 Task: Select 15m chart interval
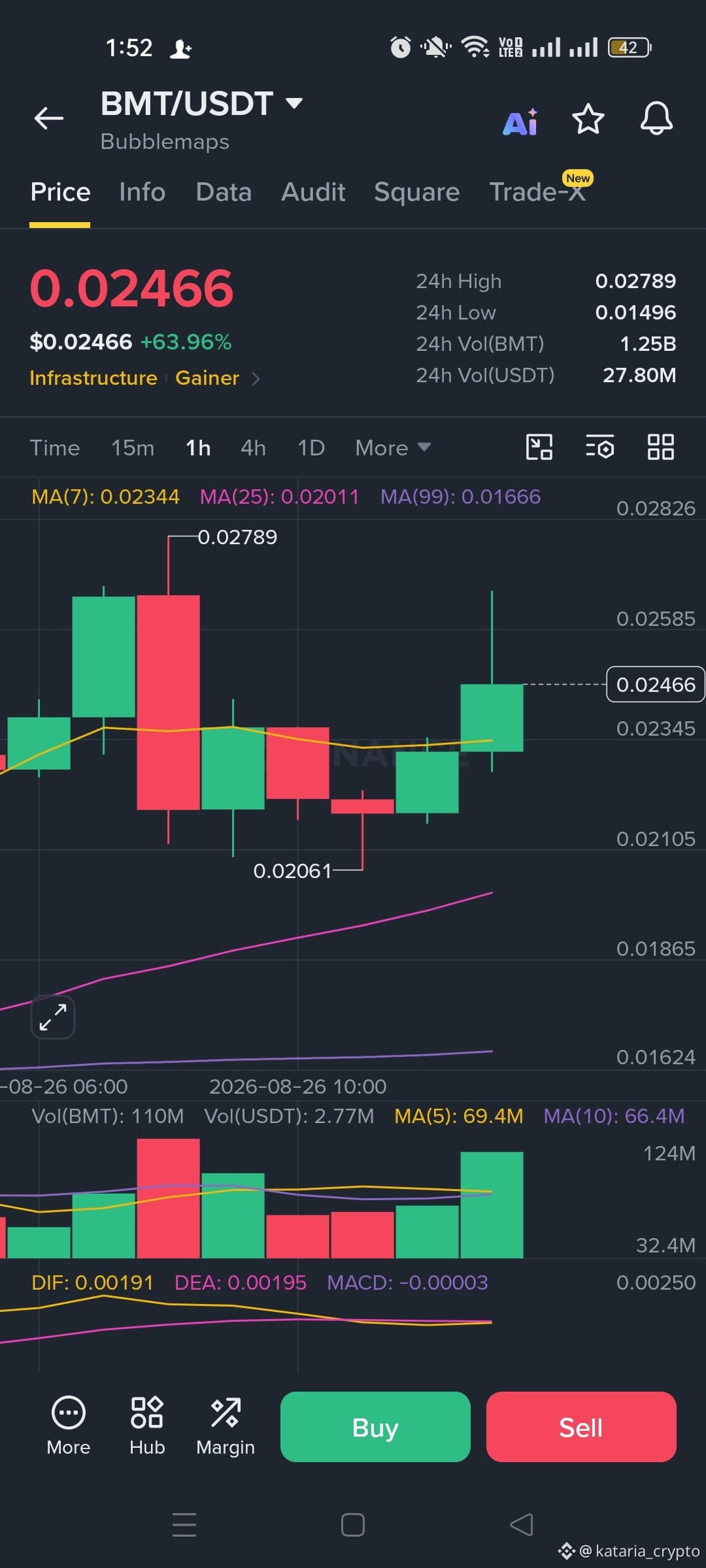coord(133,448)
